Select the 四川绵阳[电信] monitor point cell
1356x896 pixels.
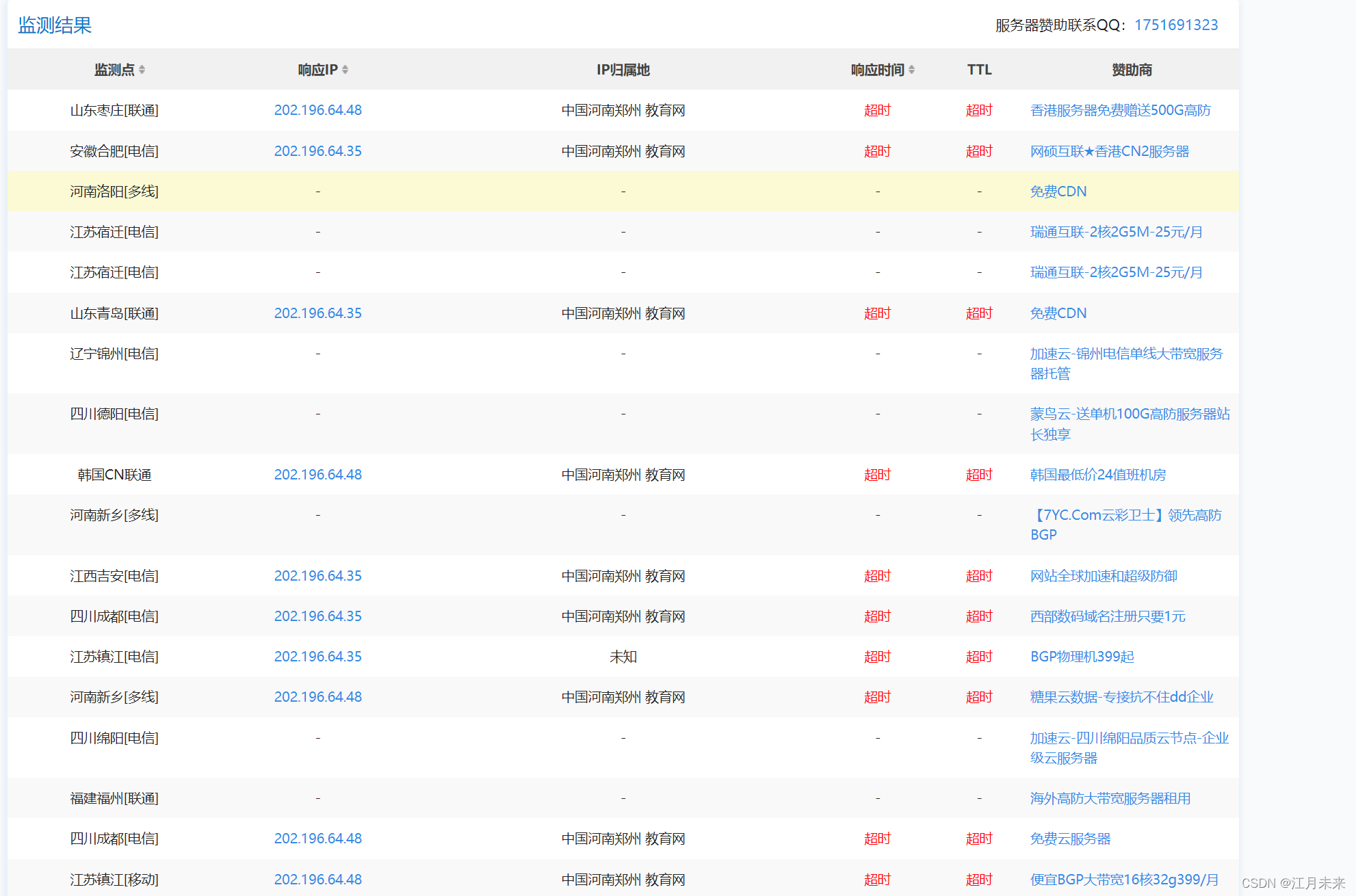point(114,738)
